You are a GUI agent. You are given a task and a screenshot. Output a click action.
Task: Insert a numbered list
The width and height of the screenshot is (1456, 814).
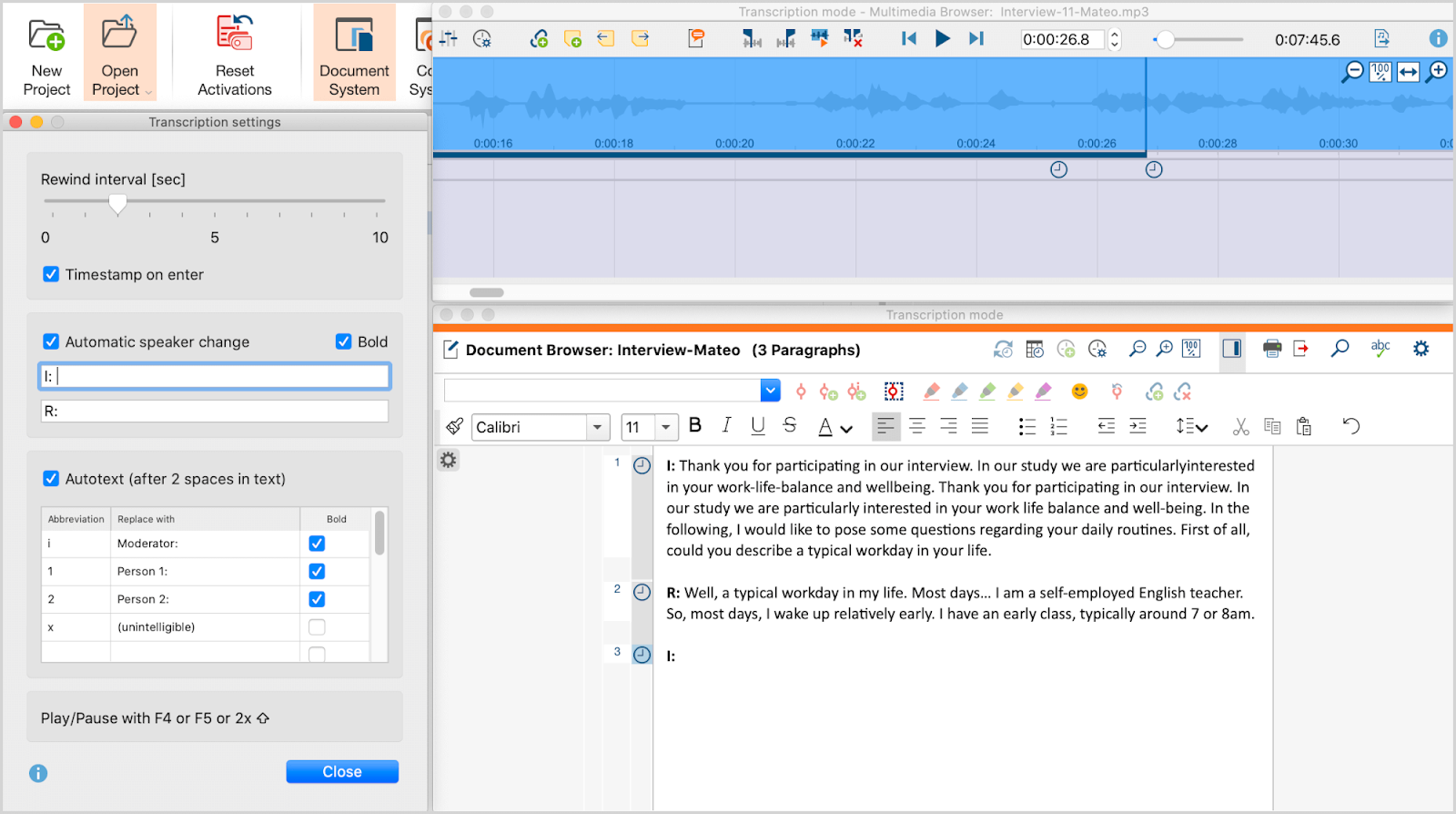coord(1058,426)
